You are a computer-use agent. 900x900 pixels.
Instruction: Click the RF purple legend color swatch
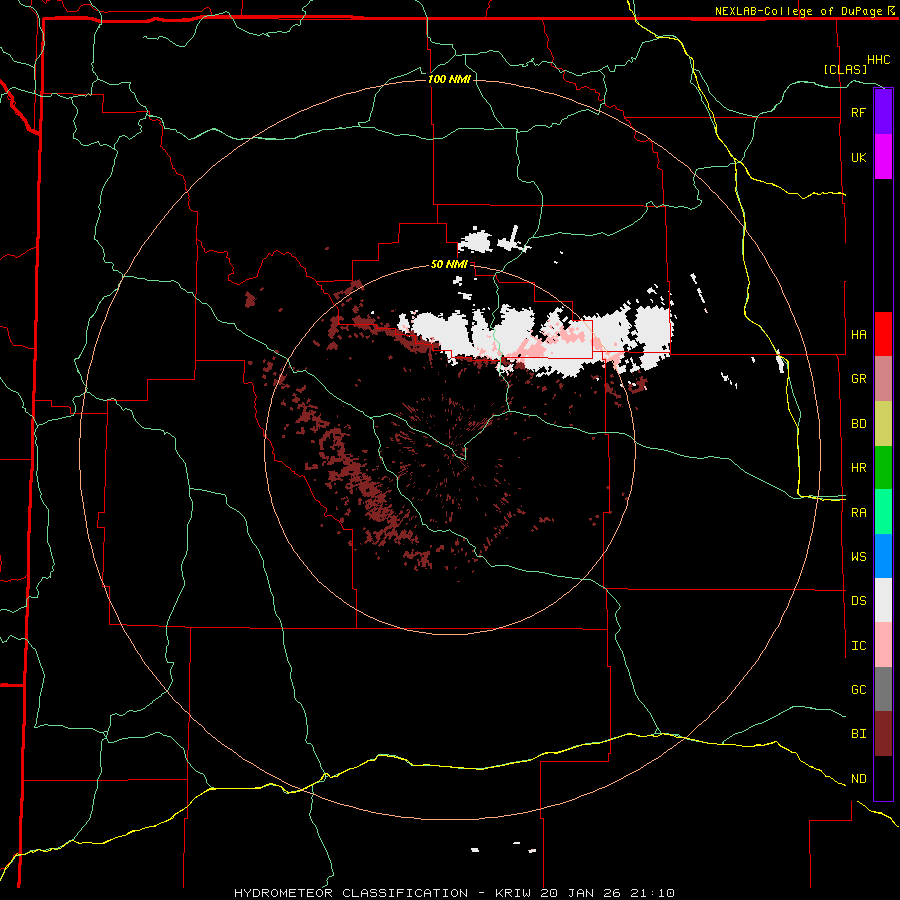coord(883,112)
